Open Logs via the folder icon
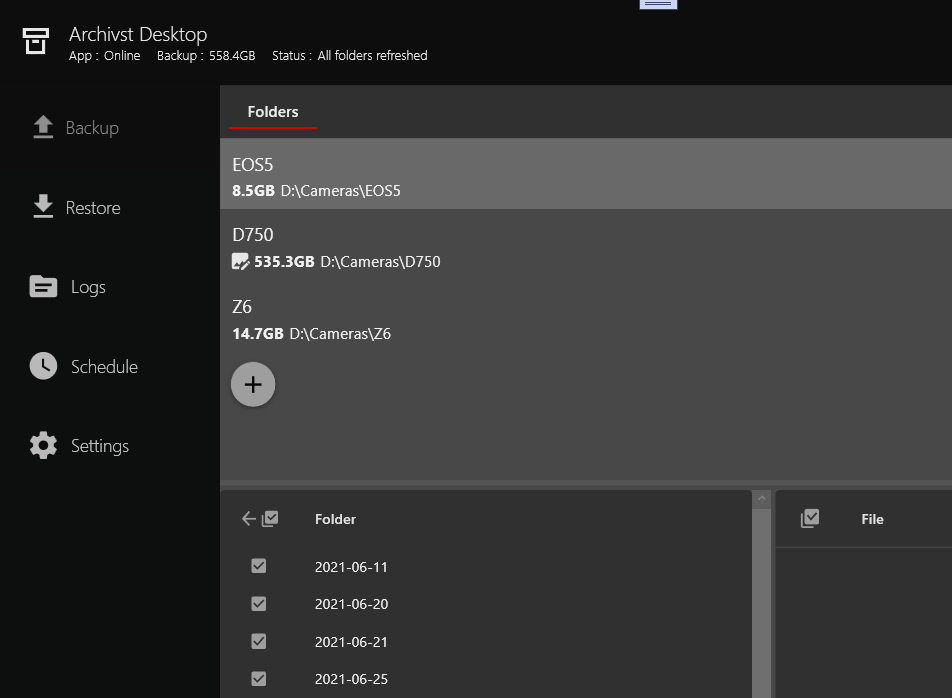The height and width of the screenshot is (698, 952). [43, 287]
